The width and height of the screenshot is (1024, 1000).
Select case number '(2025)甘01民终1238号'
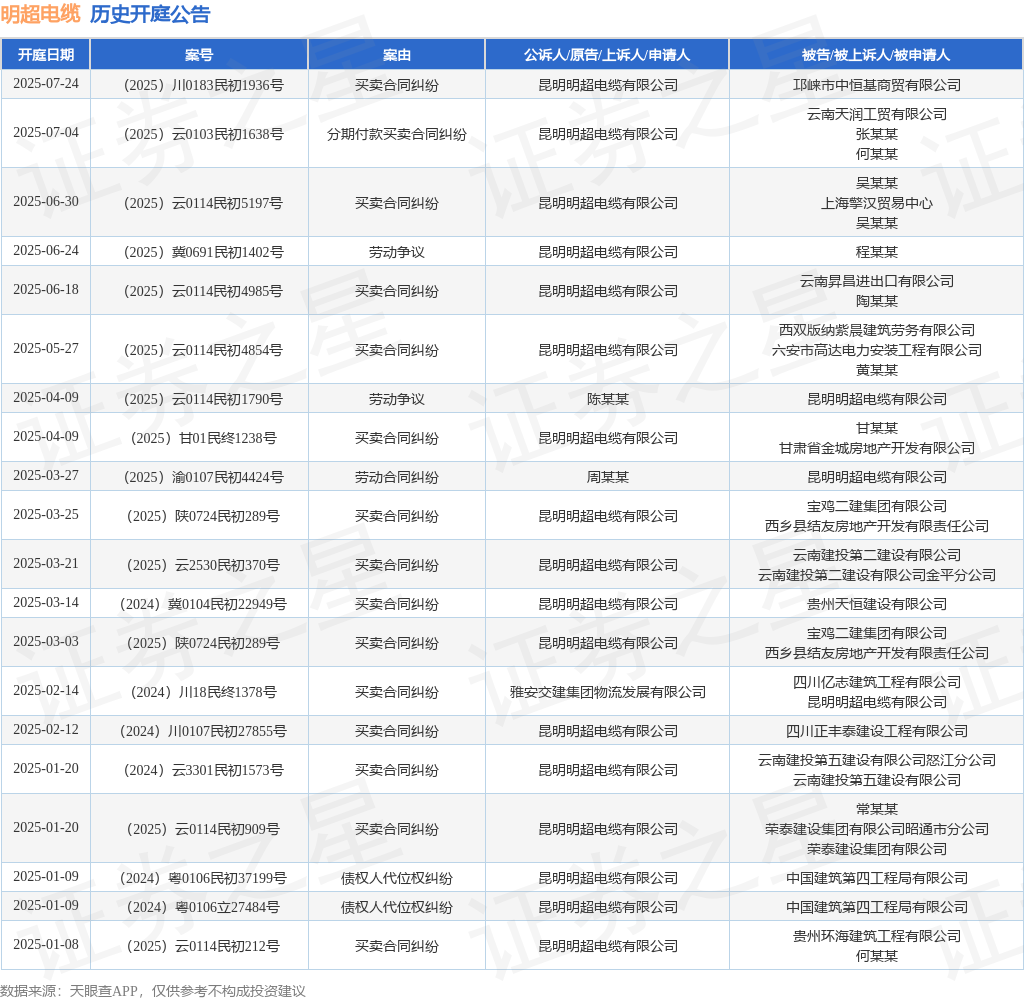tap(203, 438)
